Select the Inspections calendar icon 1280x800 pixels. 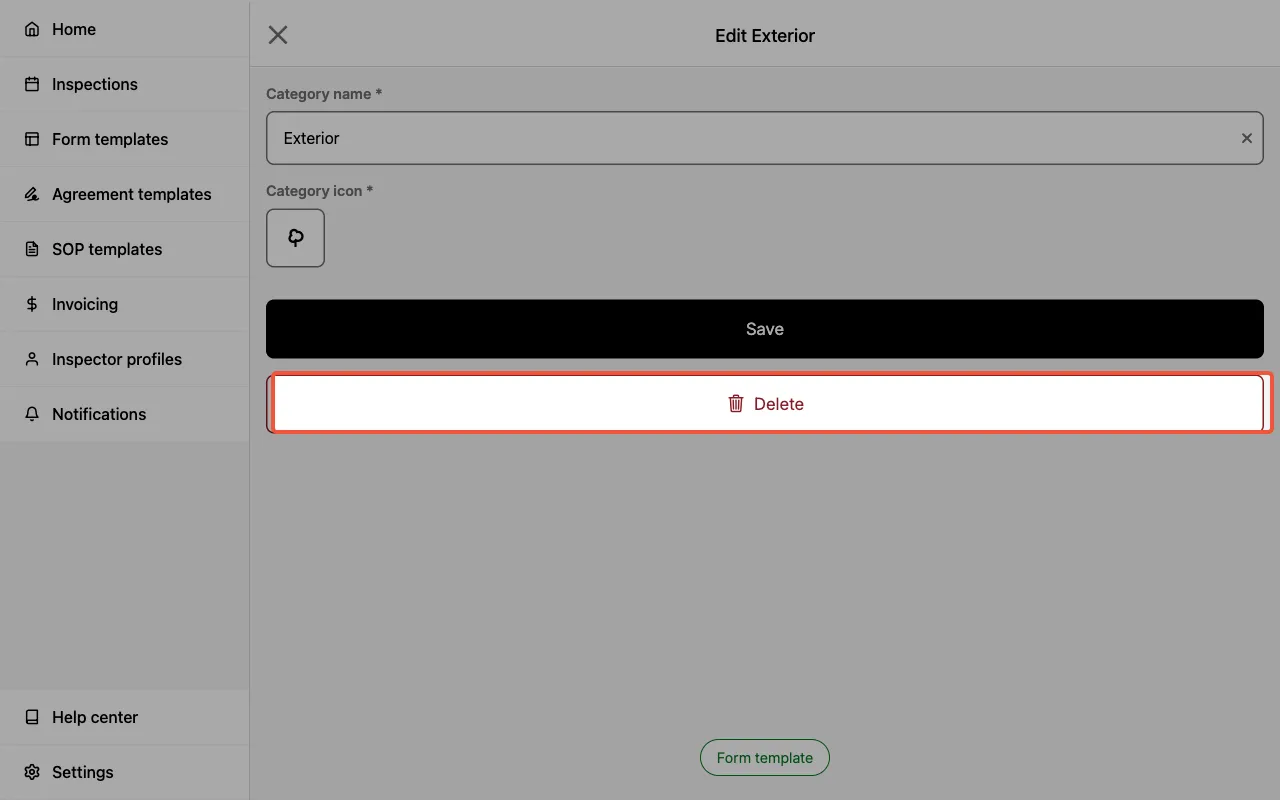click(x=30, y=84)
